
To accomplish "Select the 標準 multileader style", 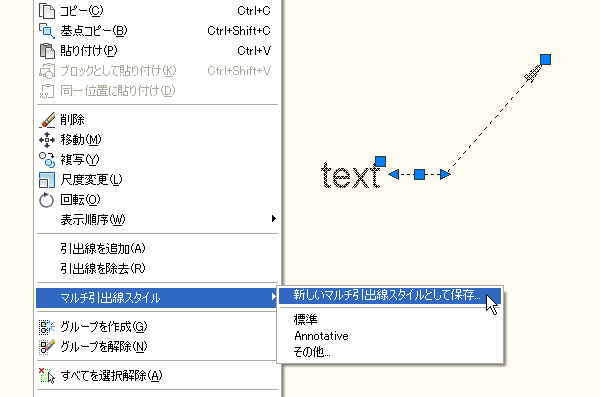I will 390,319.
